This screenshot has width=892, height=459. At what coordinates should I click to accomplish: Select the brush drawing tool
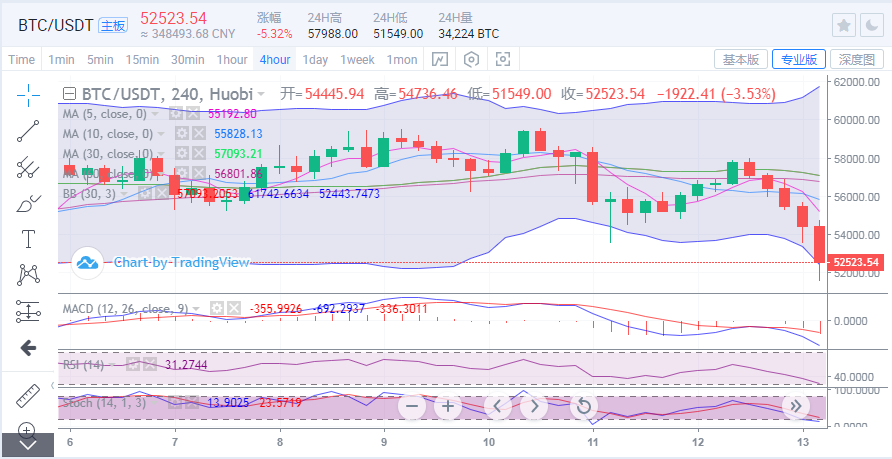coord(28,203)
